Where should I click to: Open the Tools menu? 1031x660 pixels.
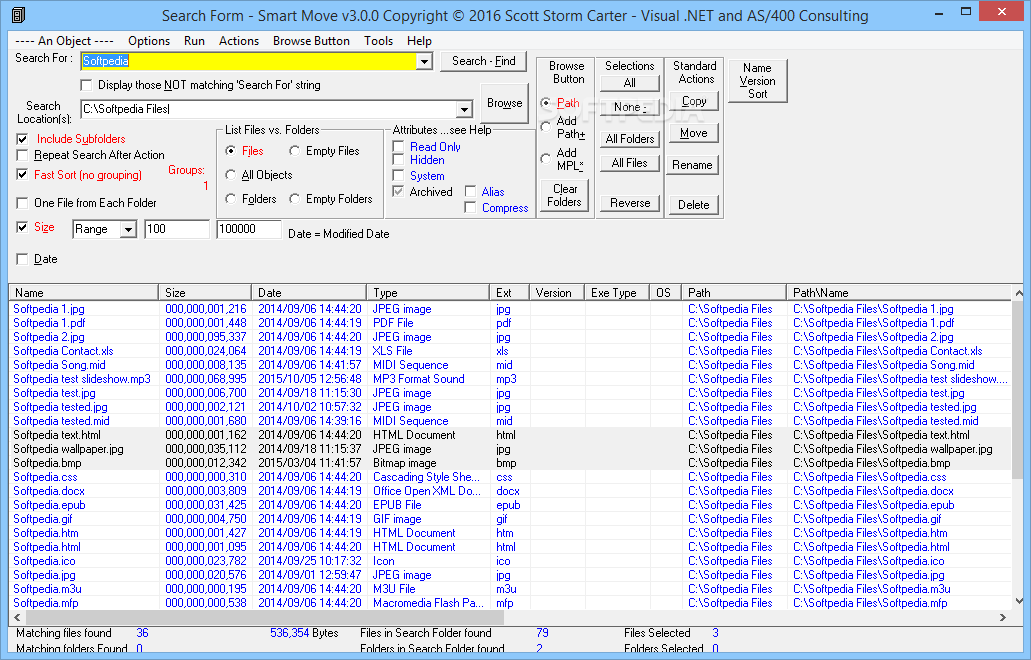[x=379, y=41]
